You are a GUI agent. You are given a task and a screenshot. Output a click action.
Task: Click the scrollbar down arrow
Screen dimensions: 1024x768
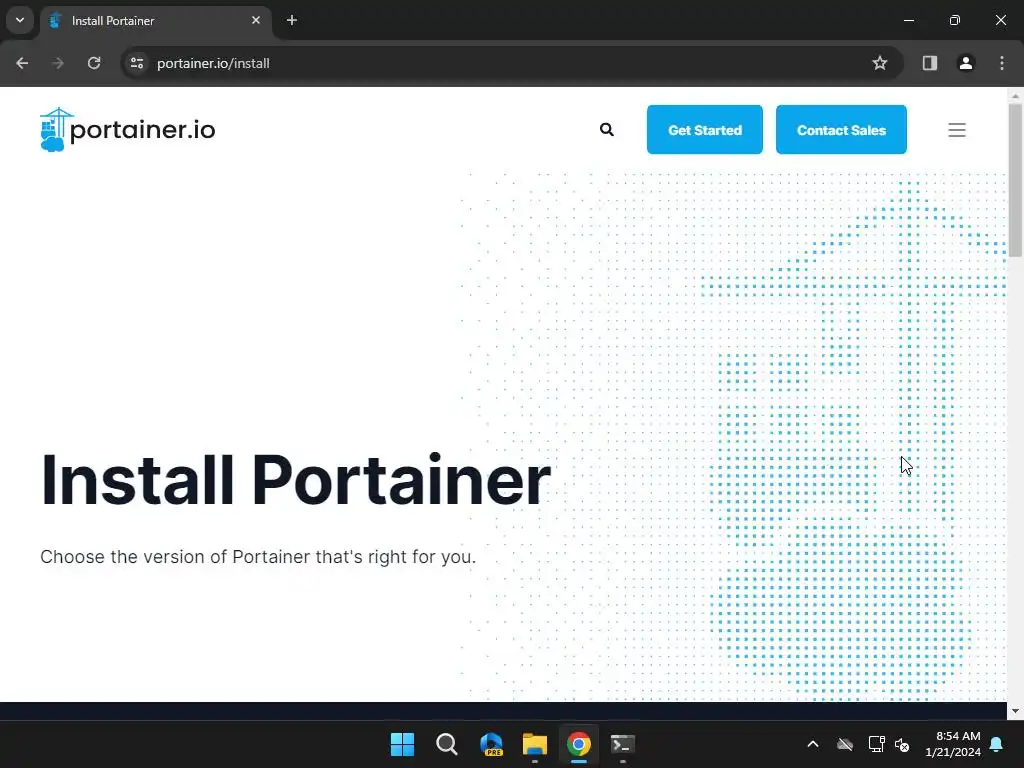click(1015, 711)
